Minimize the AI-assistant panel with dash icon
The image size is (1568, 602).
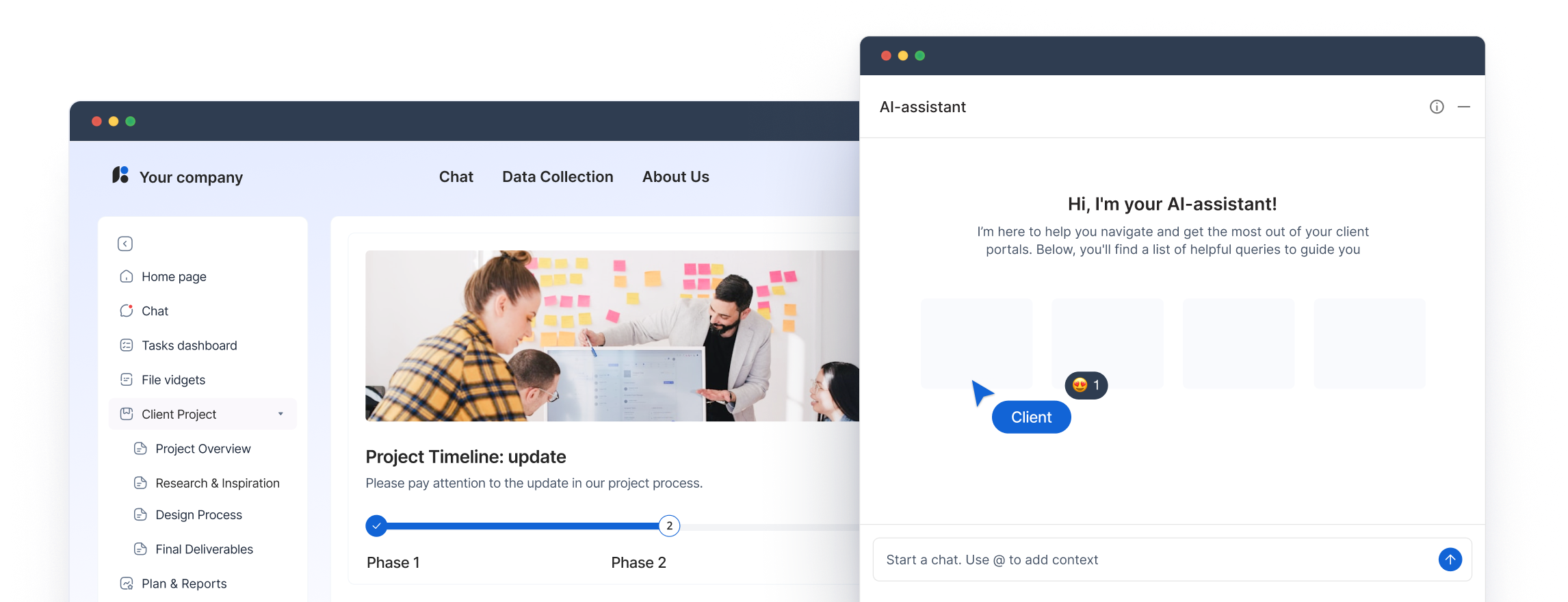point(1464,107)
